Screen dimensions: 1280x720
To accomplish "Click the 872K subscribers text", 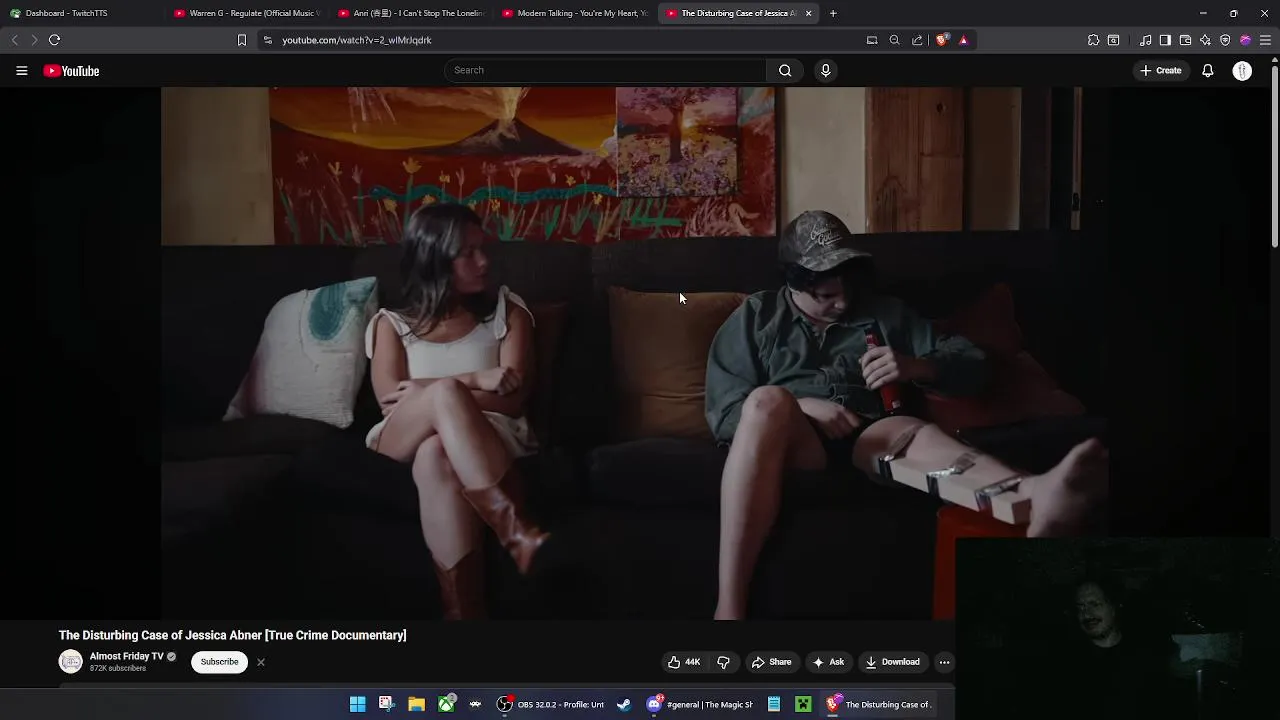I will pyautogui.click(x=118, y=668).
